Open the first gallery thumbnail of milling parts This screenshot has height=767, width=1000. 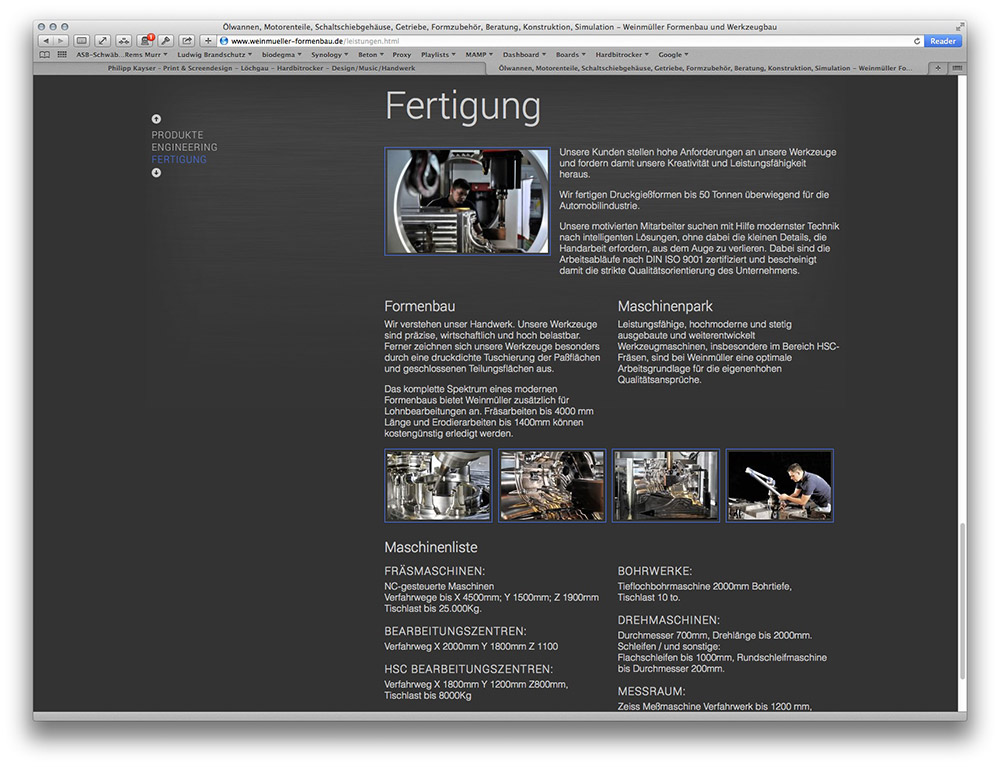click(438, 486)
